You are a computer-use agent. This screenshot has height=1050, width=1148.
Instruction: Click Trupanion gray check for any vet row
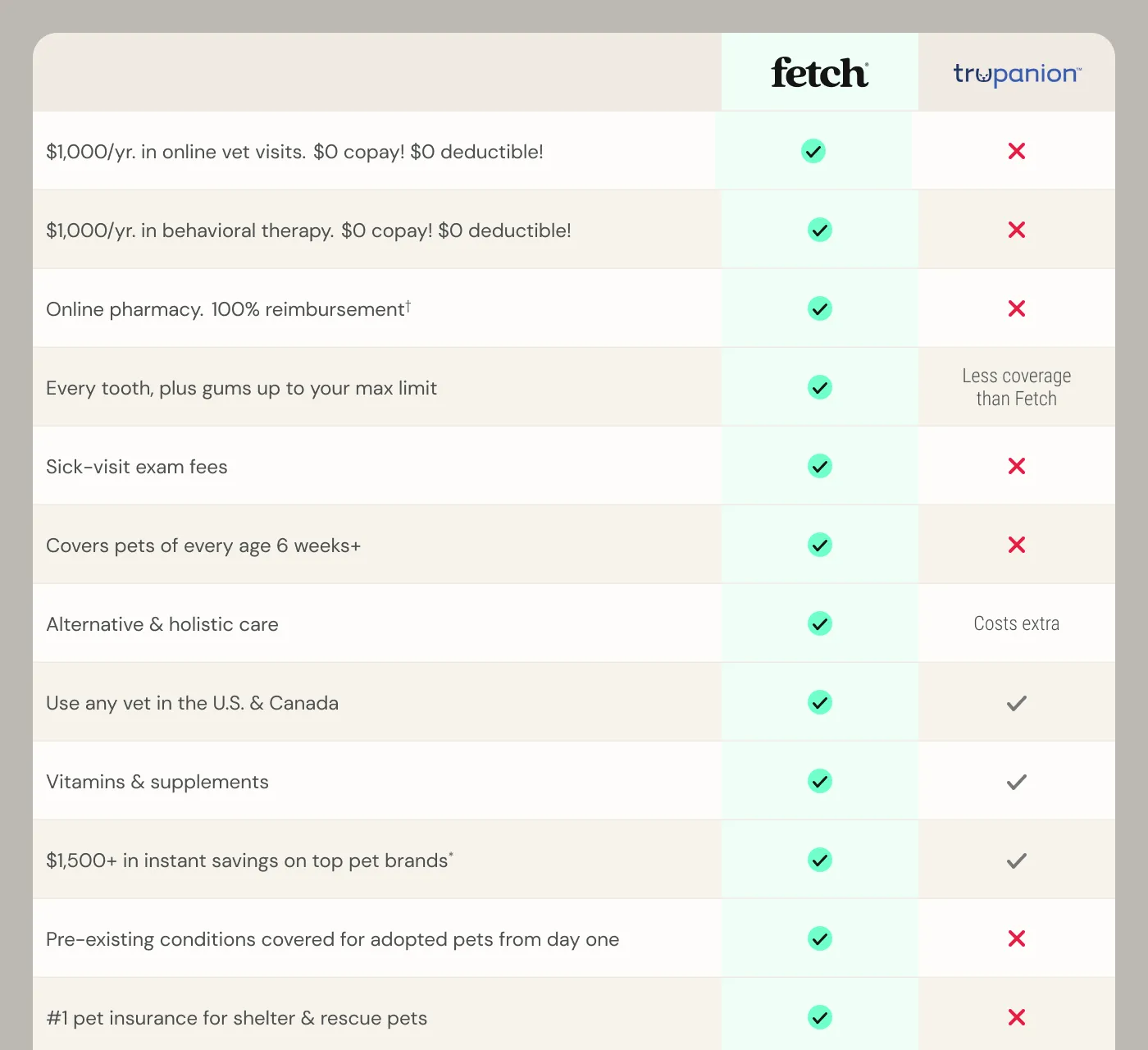pyautogui.click(x=1017, y=703)
